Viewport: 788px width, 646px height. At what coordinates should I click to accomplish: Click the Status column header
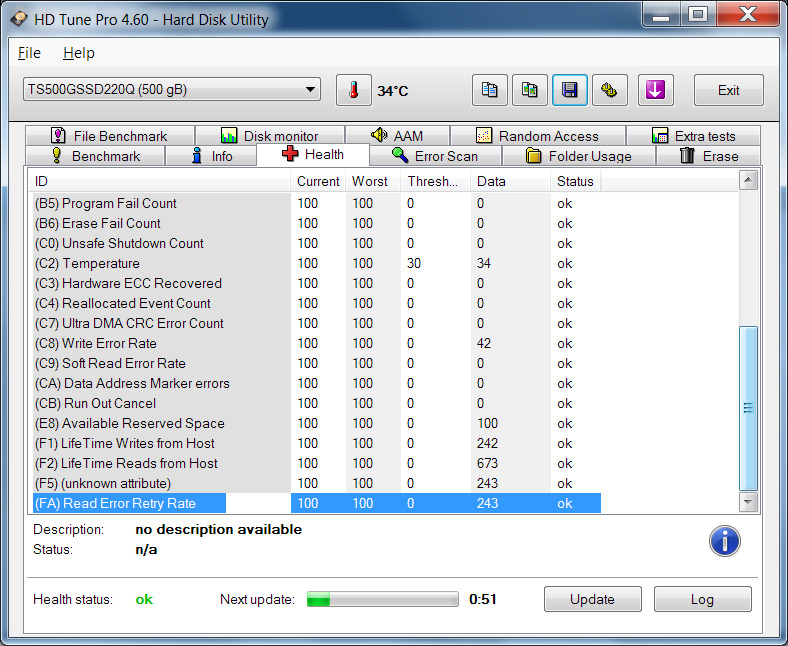coord(576,181)
